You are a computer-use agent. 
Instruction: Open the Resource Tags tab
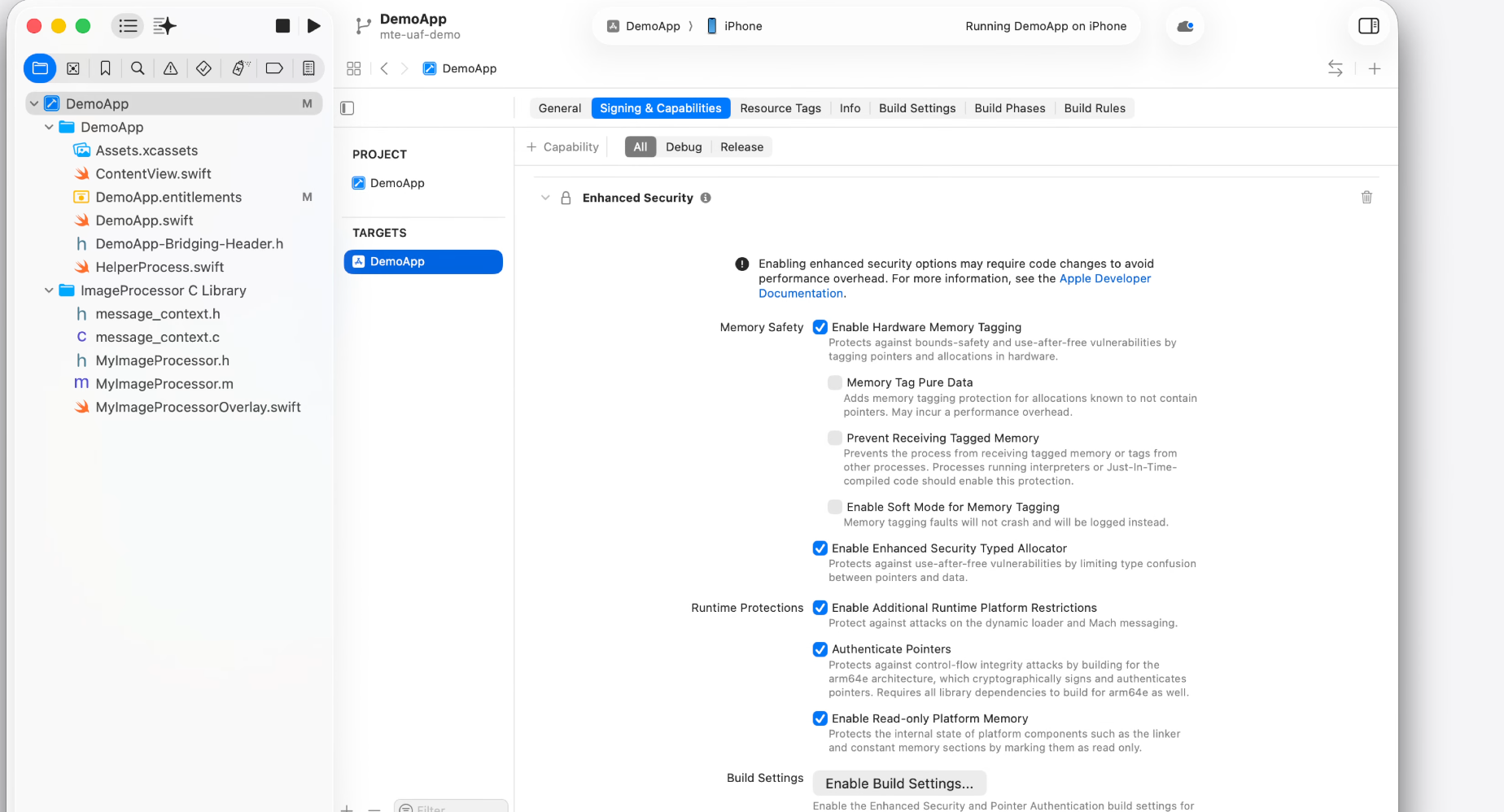pyautogui.click(x=780, y=108)
